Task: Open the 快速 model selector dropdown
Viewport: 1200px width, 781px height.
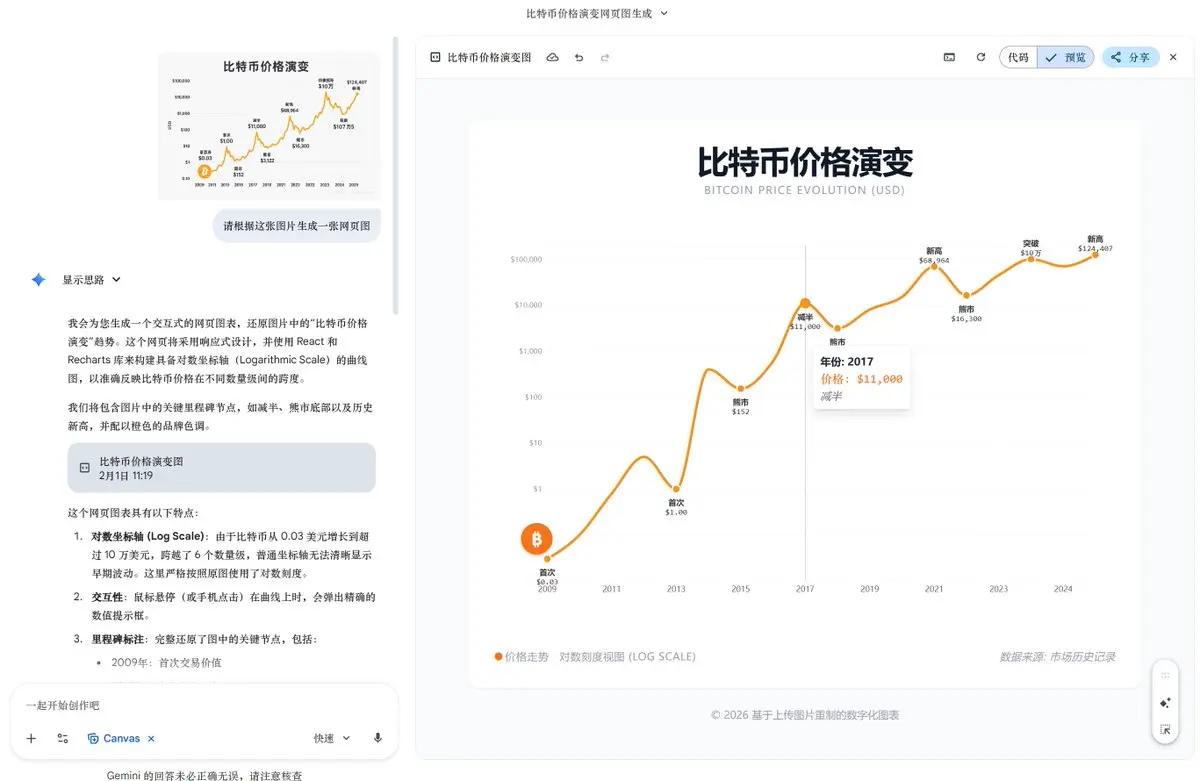Action: point(332,738)
